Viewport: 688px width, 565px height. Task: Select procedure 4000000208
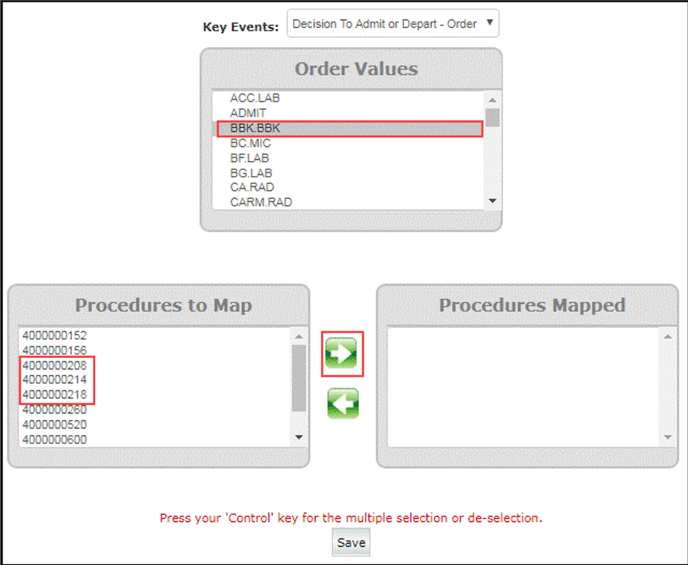[x=155, y=365]
